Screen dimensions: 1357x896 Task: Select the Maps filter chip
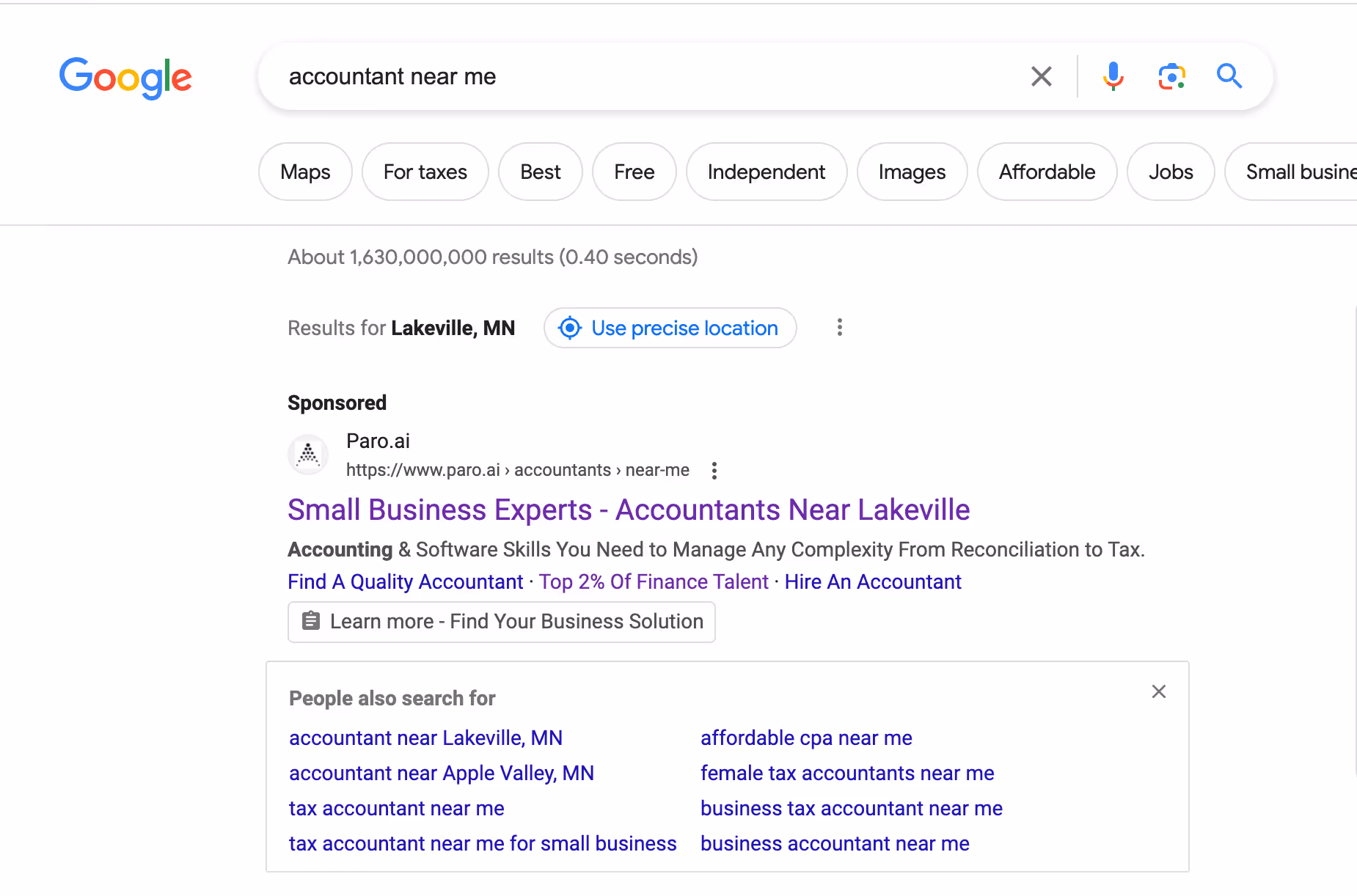pos(305,172)
